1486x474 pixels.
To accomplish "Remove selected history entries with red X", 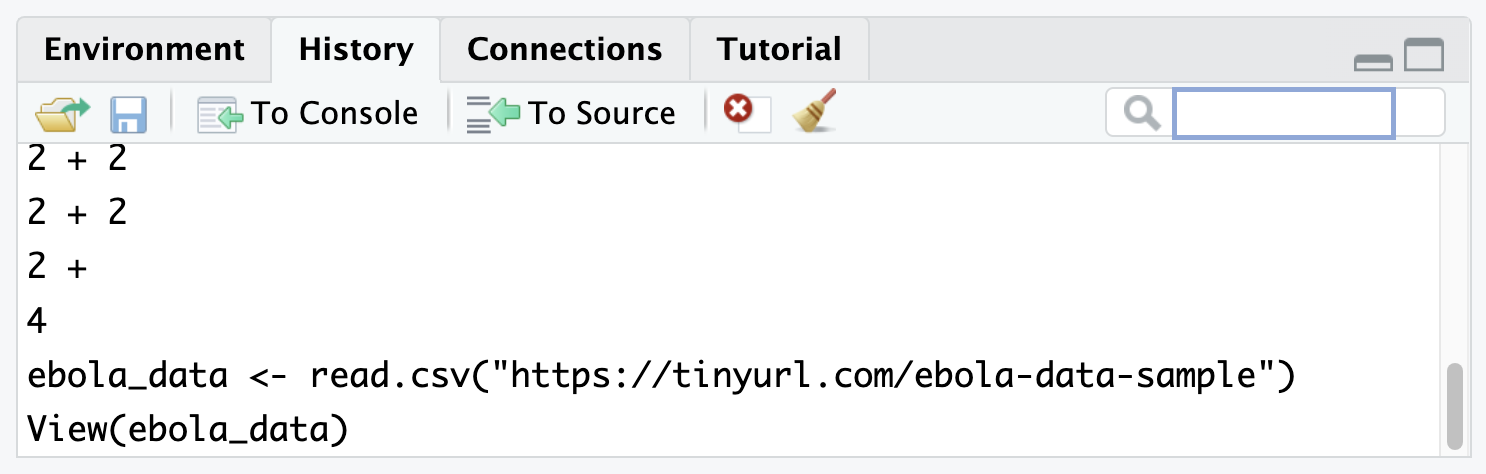I will tap(739, 109).
